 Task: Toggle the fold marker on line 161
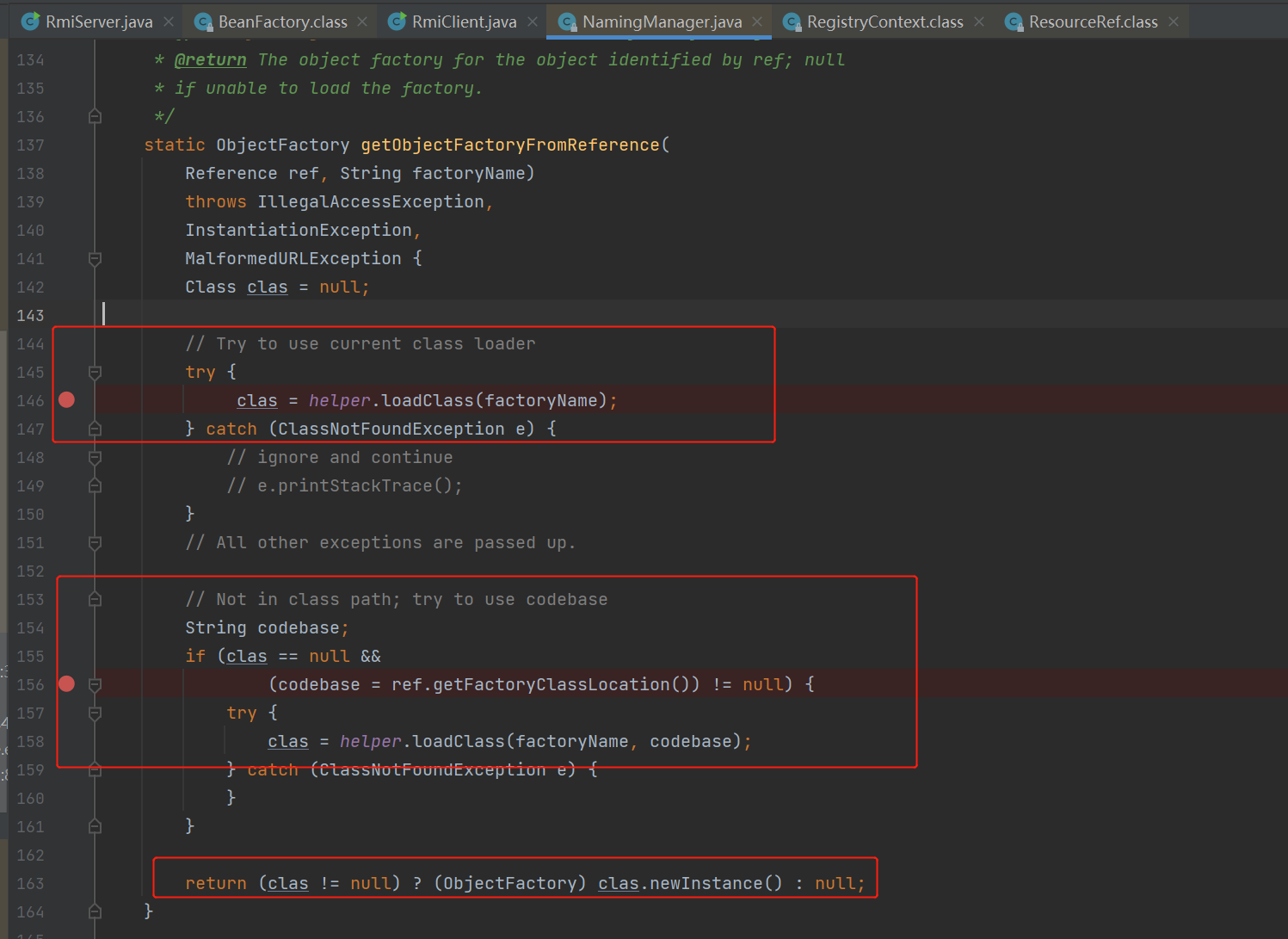(x=96, y=826)
